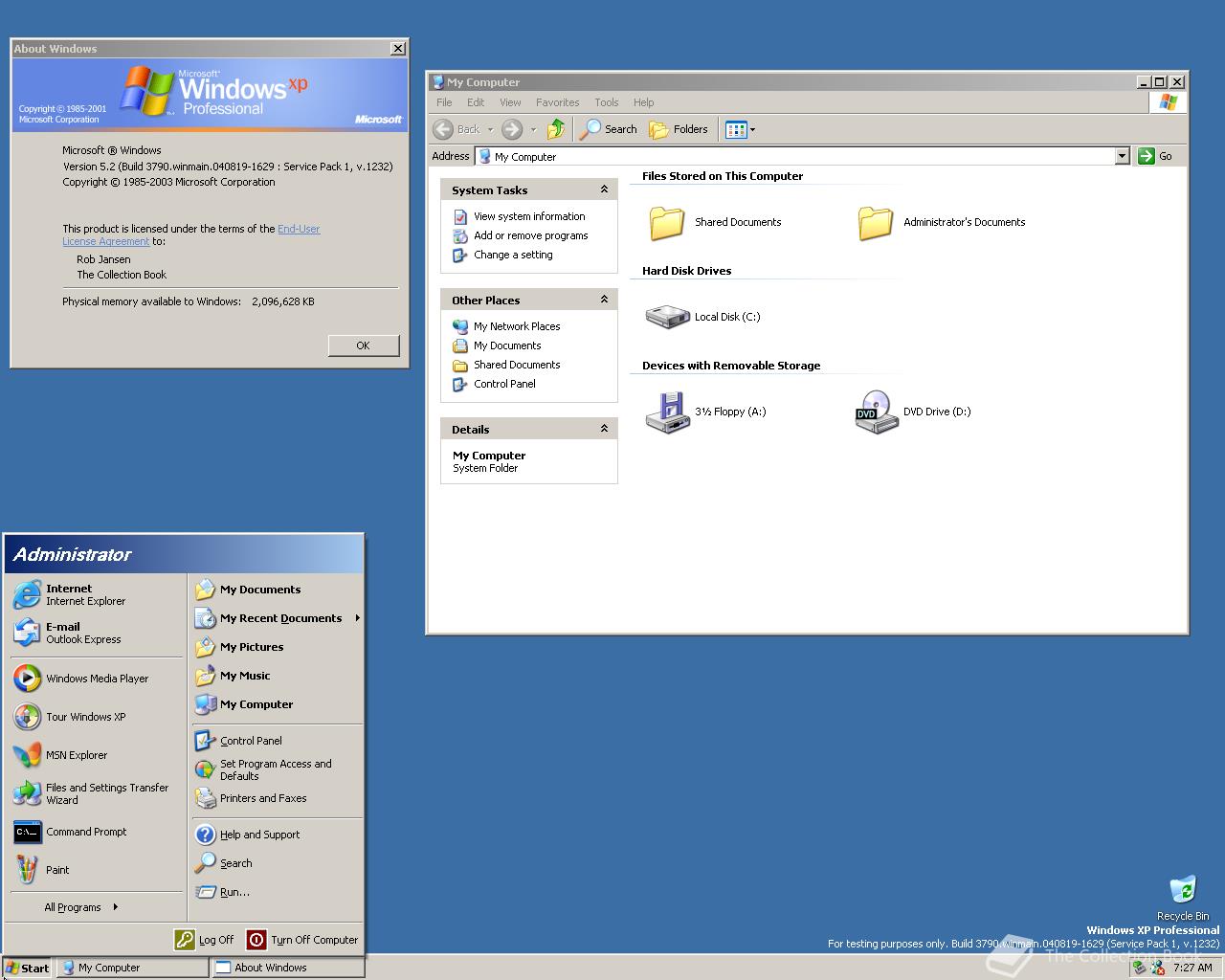The width and height of the screenshot is (1225, 980).
Task: Open My Music in Start menu
Action: (x=278, y=676)
